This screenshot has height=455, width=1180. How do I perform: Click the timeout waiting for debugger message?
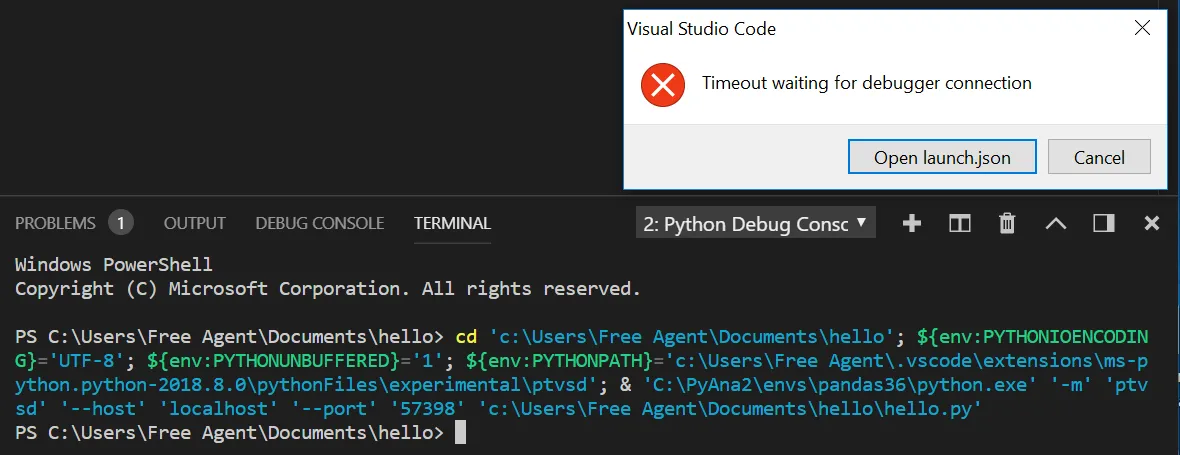point(866,83)
